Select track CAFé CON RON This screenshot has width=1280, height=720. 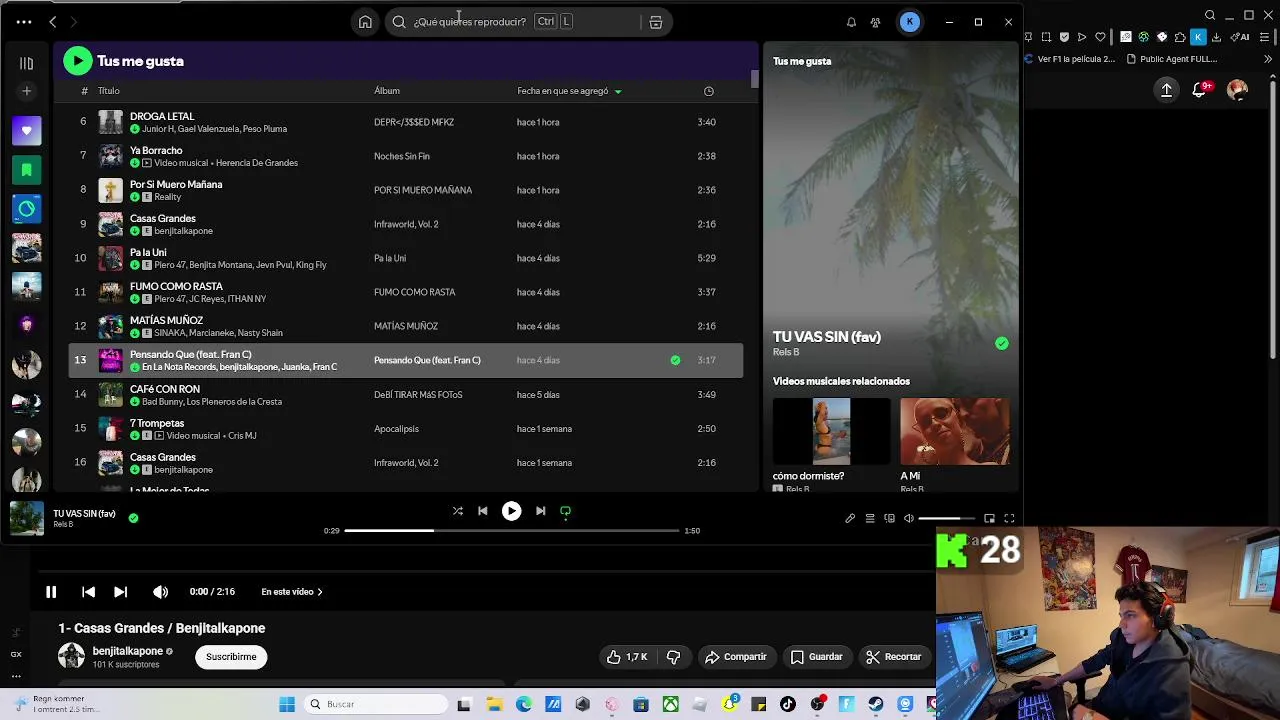point(165,389)
